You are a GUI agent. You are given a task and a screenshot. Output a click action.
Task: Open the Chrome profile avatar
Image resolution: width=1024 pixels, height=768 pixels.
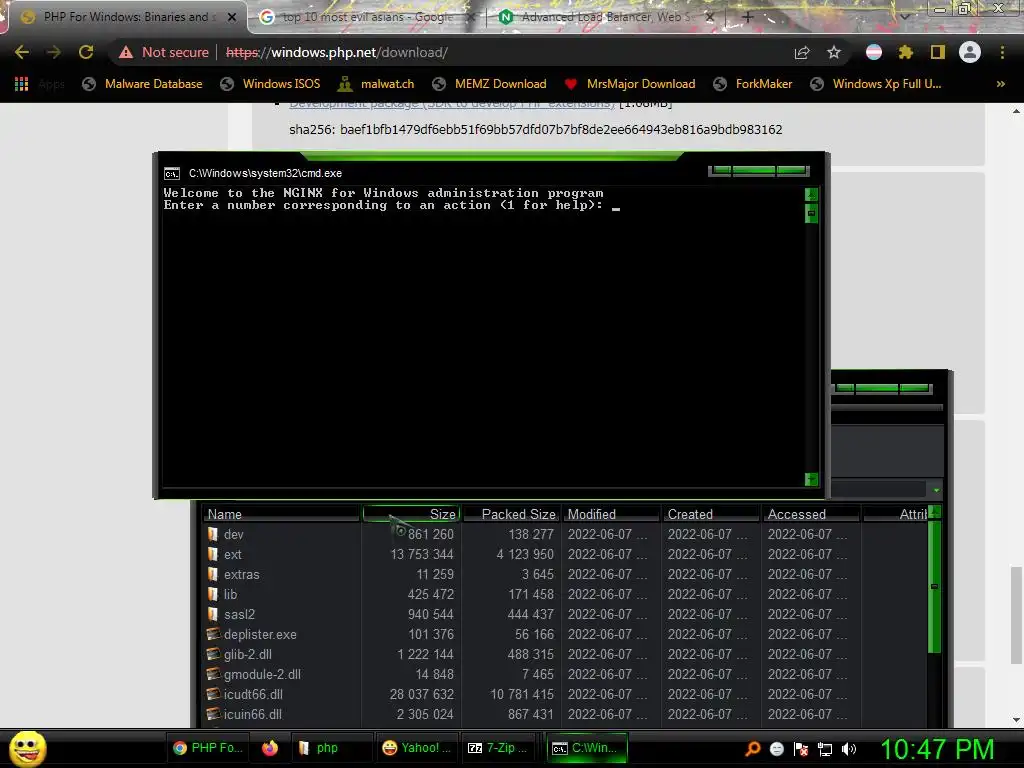(x=970, y=52)
